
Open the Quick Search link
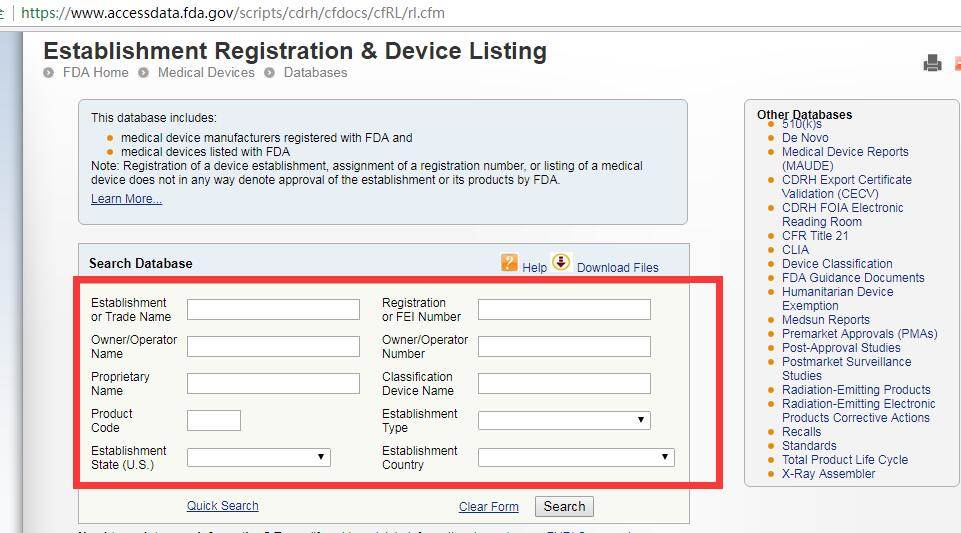222,506
